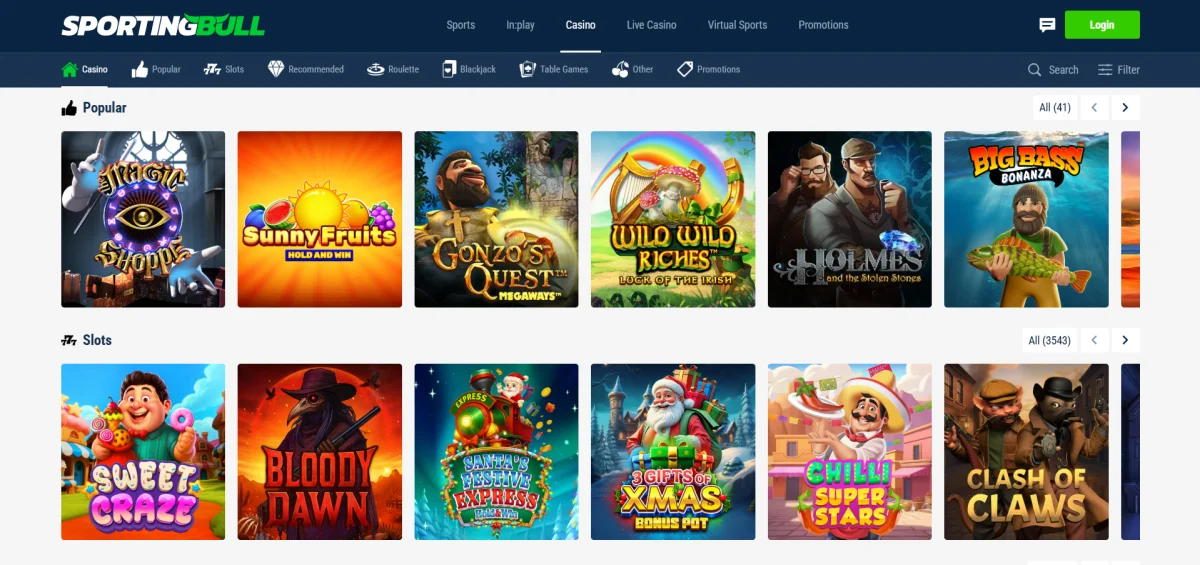The width and height of the screenshot is (1200, 565).
Task: Open the Sports tab
Action: [x=461, y=25]
